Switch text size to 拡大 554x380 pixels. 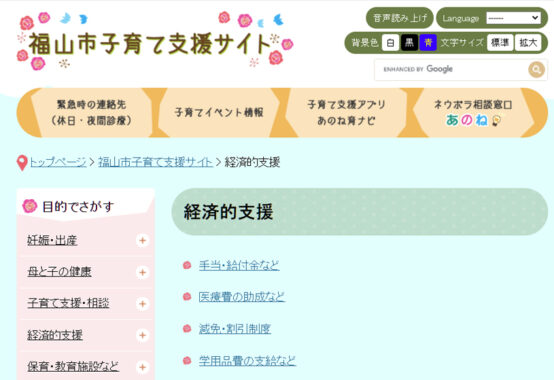click(x=528, y=43)
